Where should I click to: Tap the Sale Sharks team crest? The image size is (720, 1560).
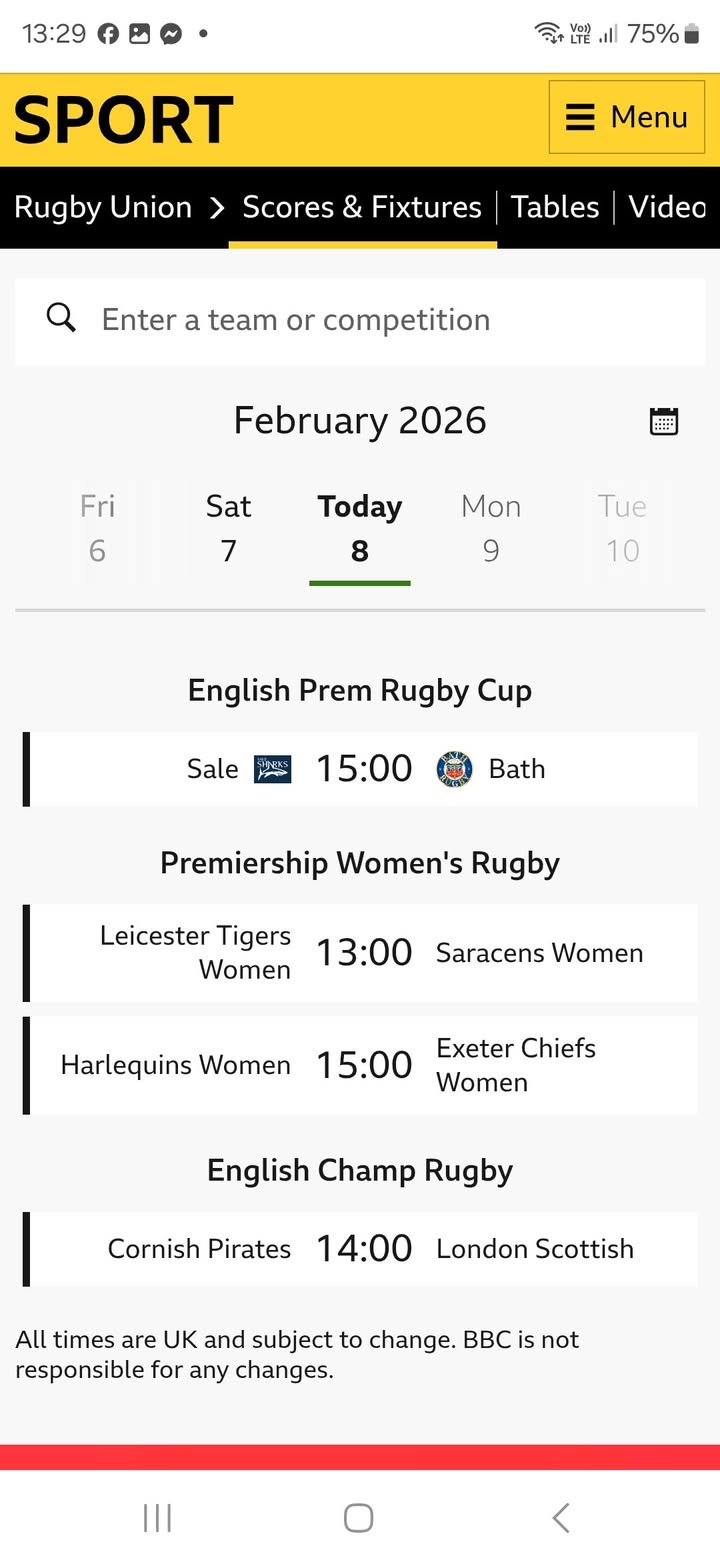[272, 769]
